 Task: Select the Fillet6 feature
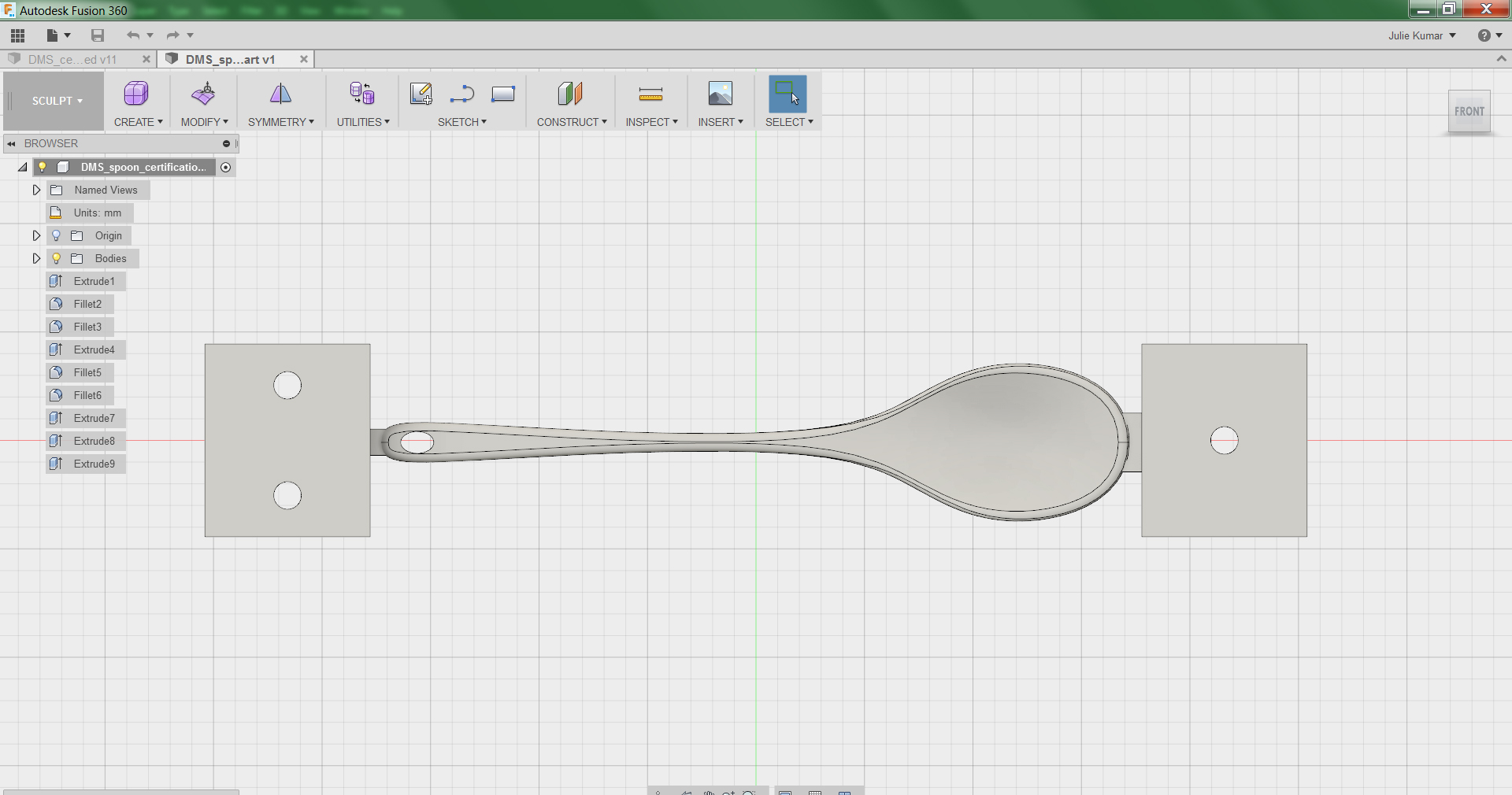tap(80, 395)
